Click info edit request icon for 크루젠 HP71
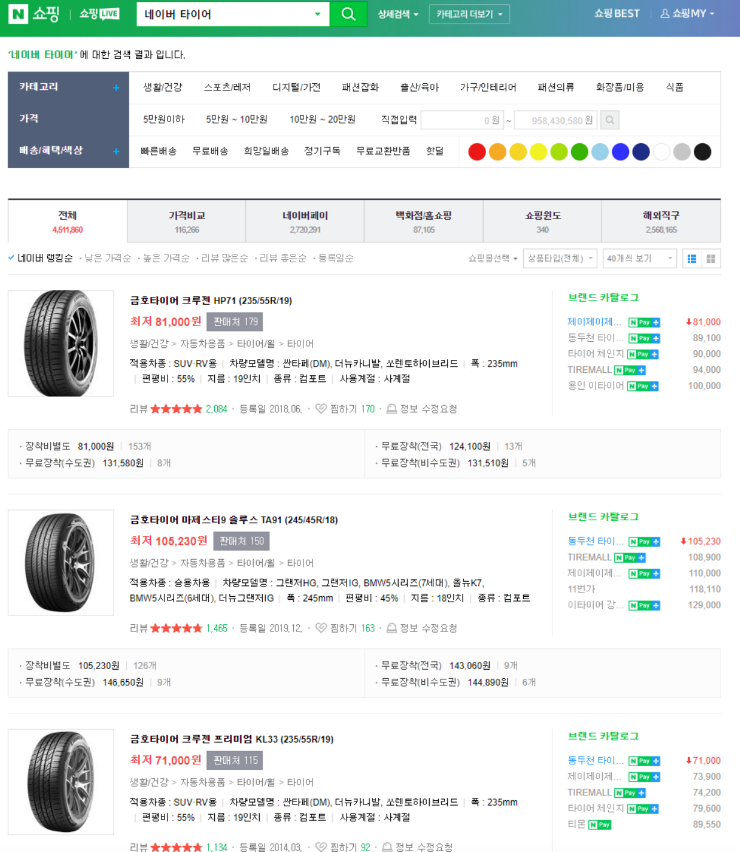 (391, 409)
